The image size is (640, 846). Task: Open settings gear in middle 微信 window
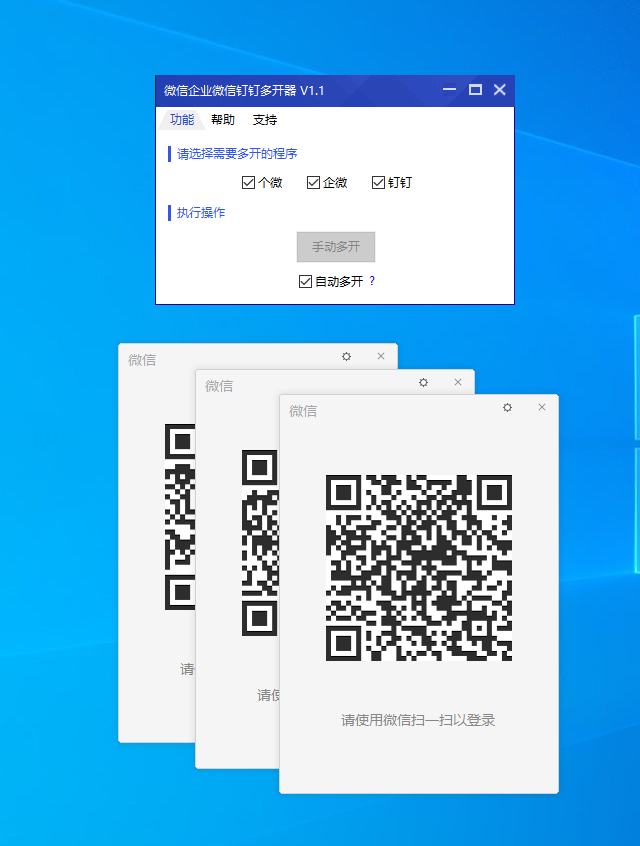coord(424,382)
